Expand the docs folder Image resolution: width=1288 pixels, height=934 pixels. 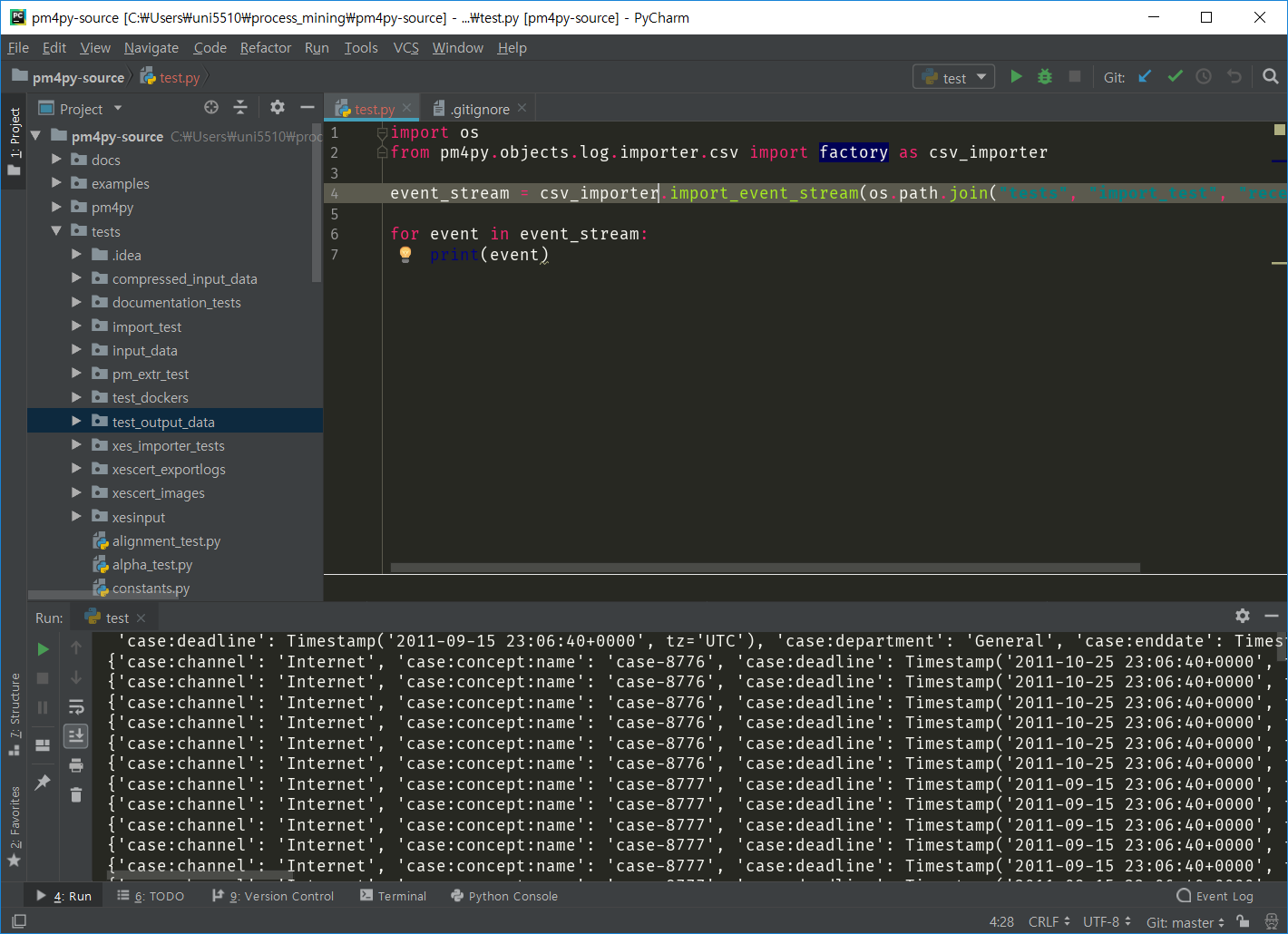56,160
